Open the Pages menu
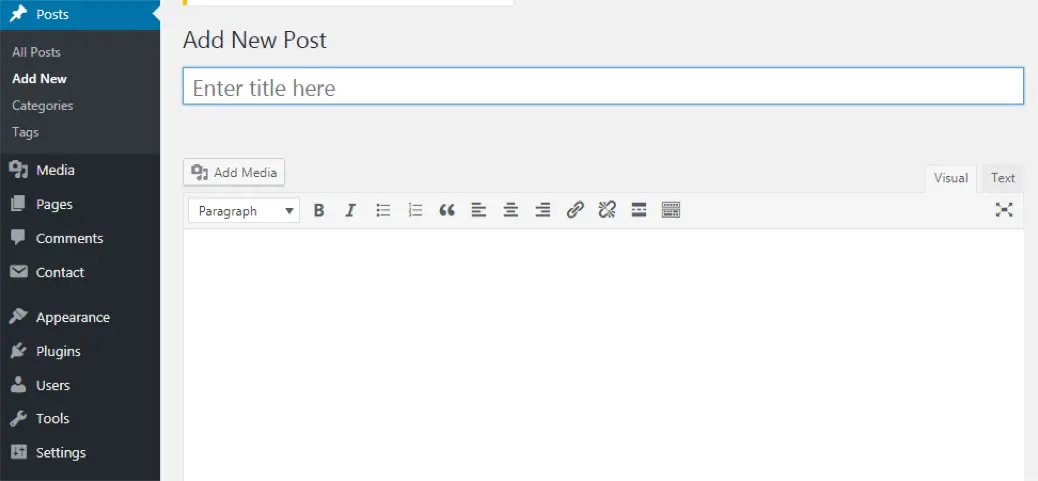 79,204
